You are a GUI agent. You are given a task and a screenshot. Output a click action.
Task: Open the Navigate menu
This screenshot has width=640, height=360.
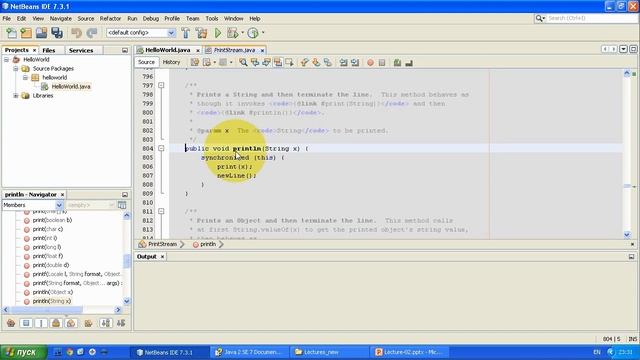(x=60, y=18)
